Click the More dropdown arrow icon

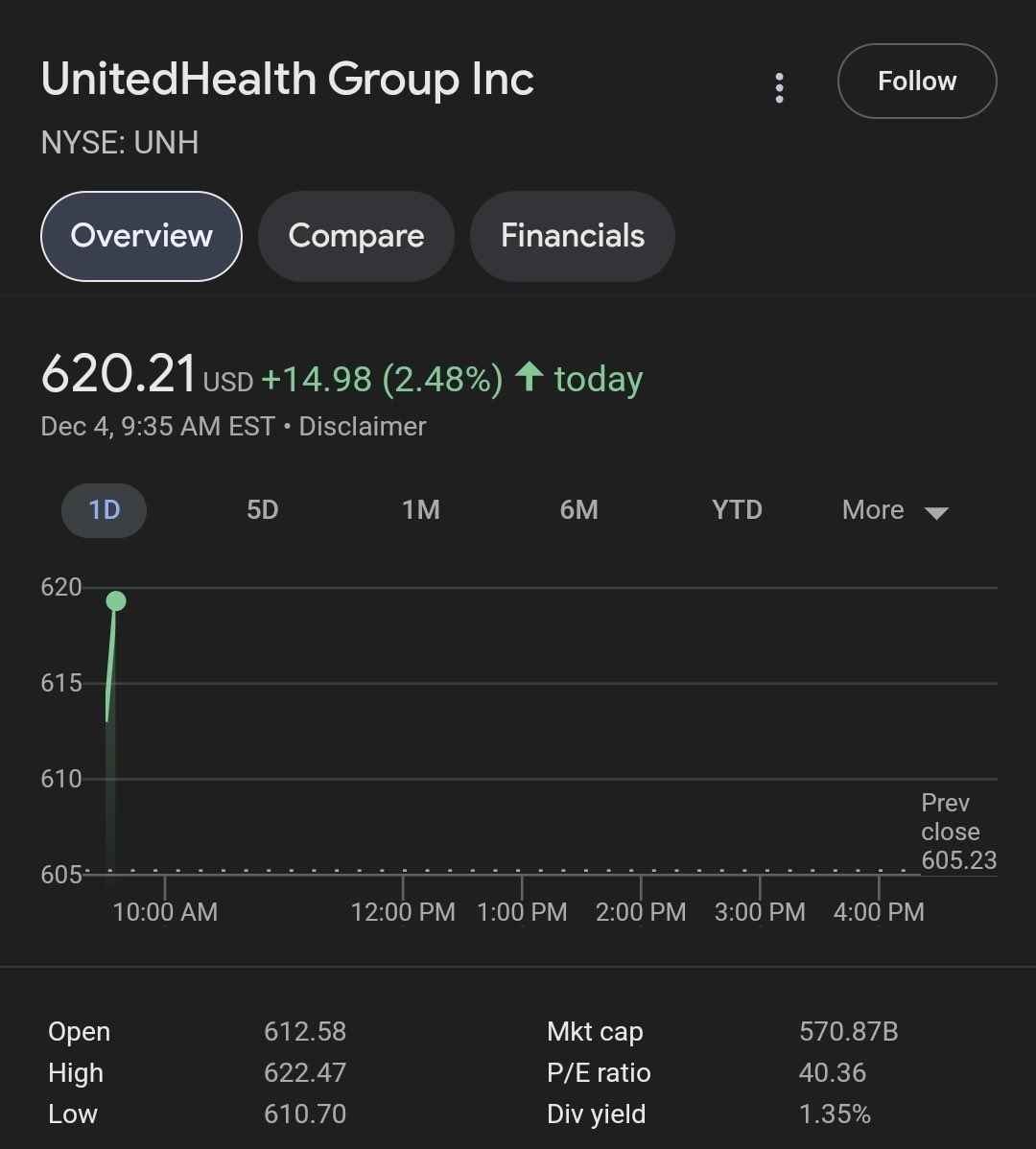tap(936, 512)
